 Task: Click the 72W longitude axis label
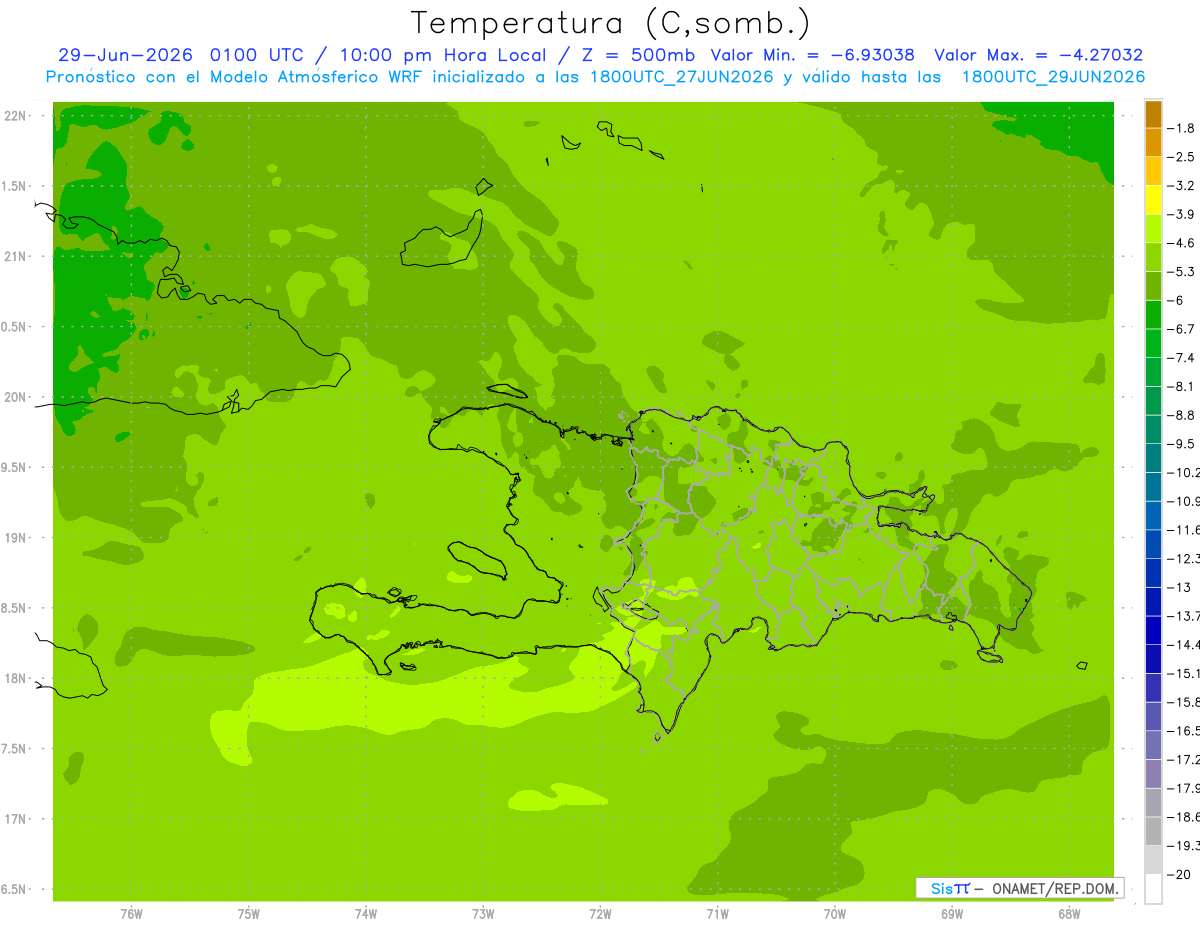click(600, 914)
